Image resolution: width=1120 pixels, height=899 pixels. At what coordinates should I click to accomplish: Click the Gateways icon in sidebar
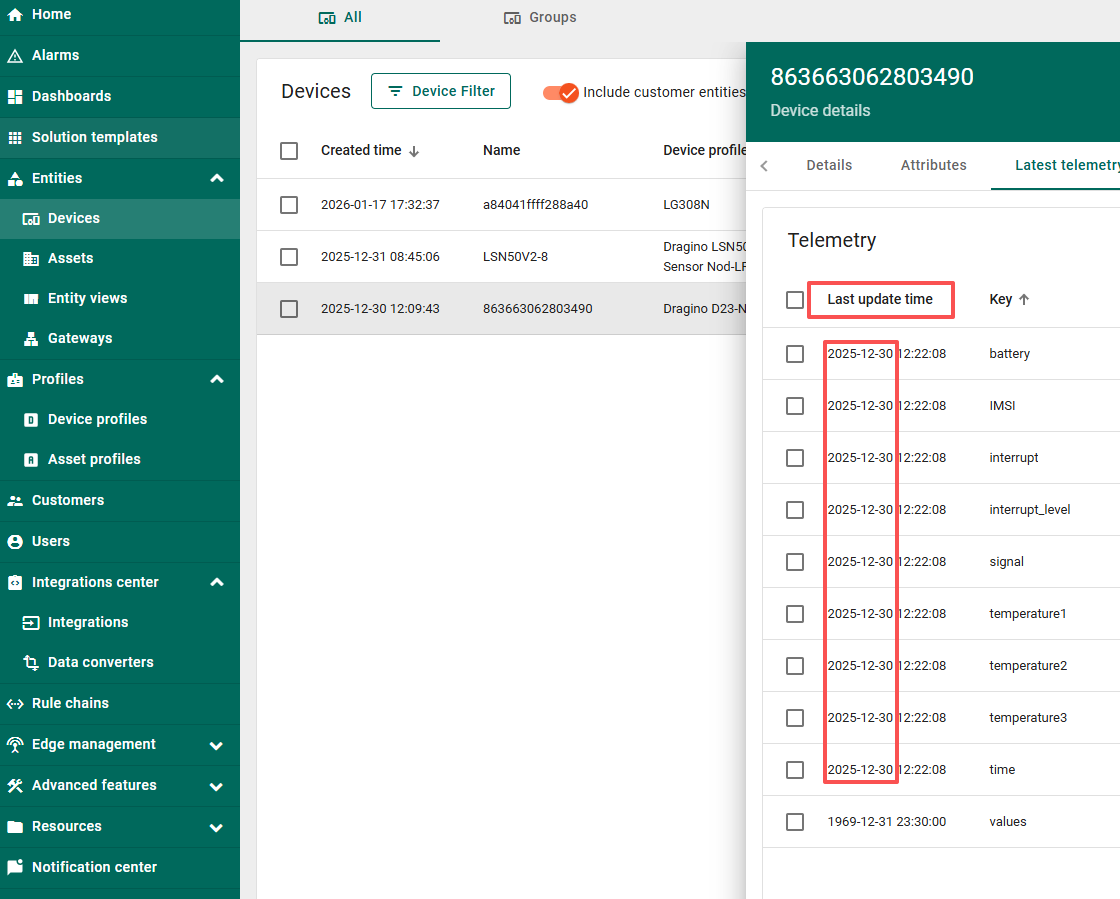[x=31, y=339]
